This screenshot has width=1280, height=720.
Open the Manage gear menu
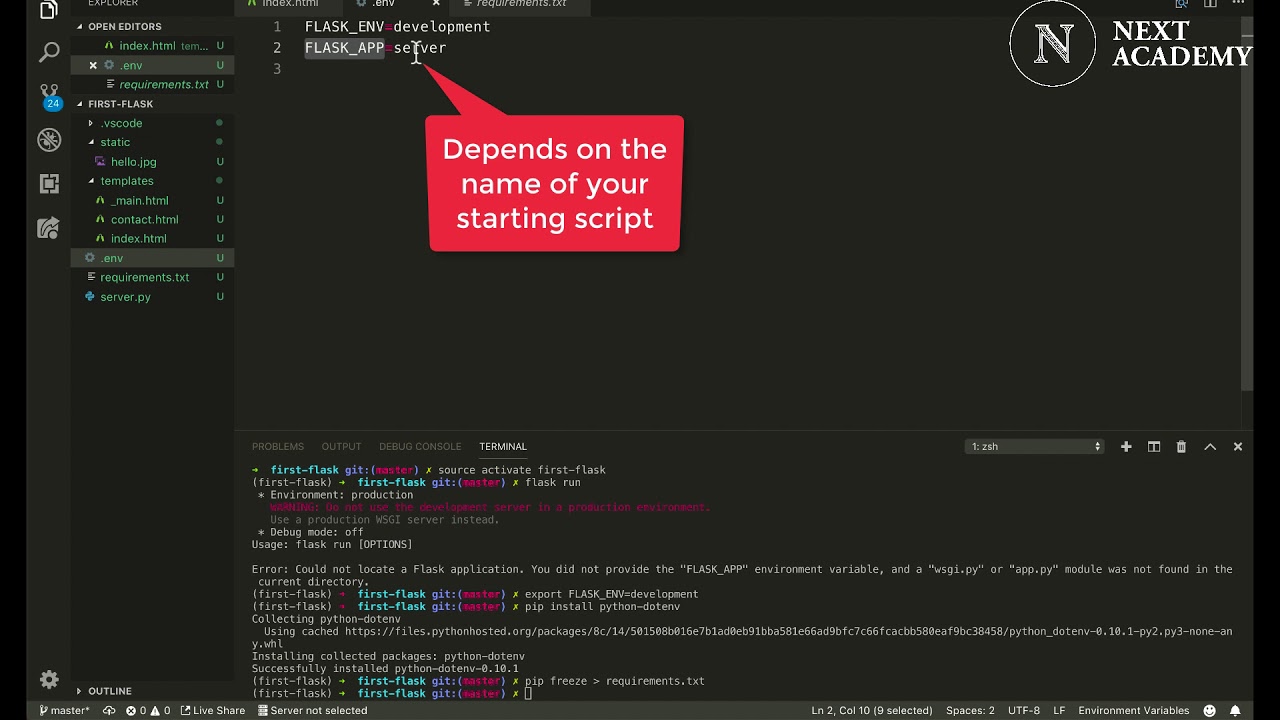[x=49, y=680]
